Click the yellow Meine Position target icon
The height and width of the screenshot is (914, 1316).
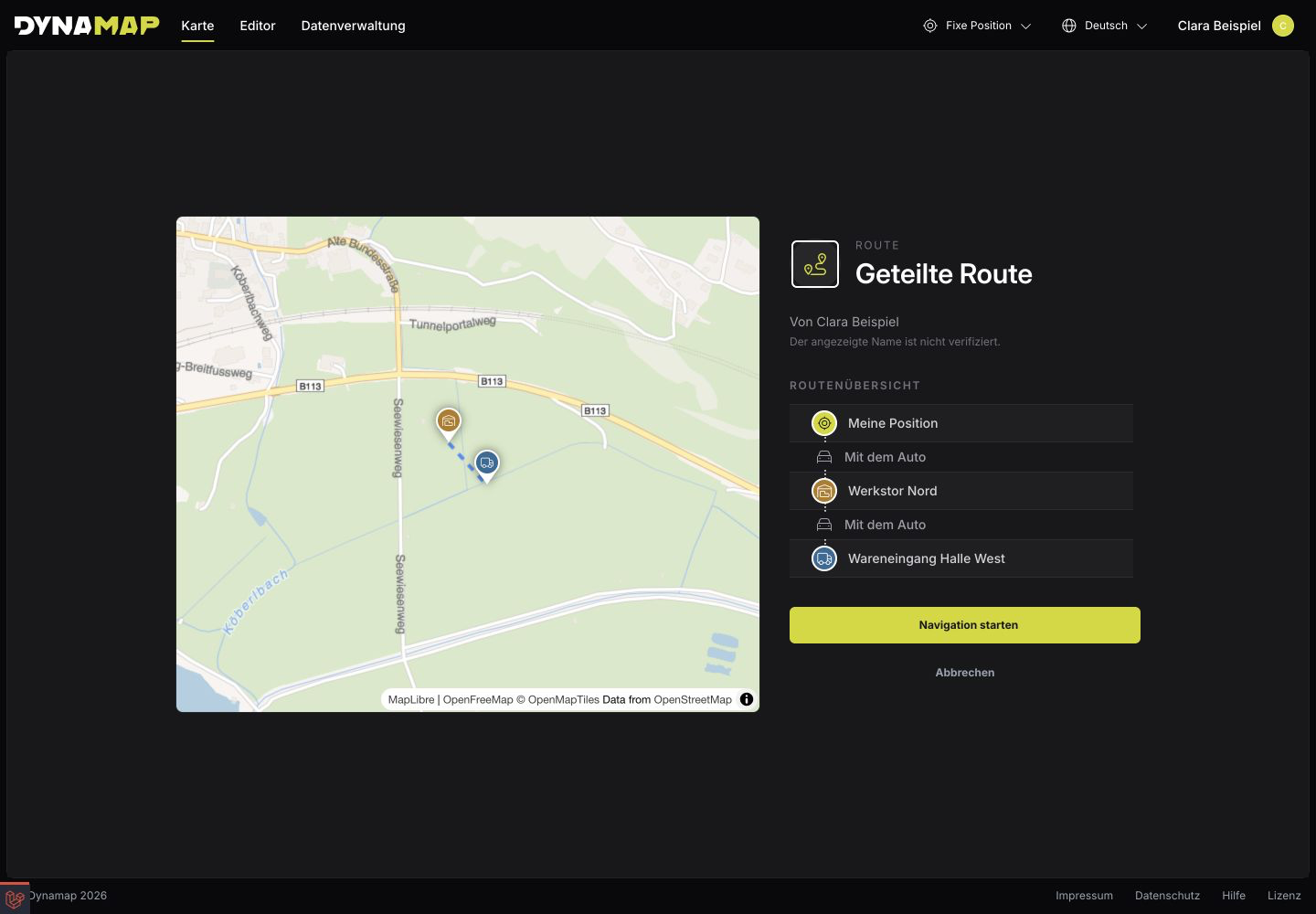coord(824,423)
